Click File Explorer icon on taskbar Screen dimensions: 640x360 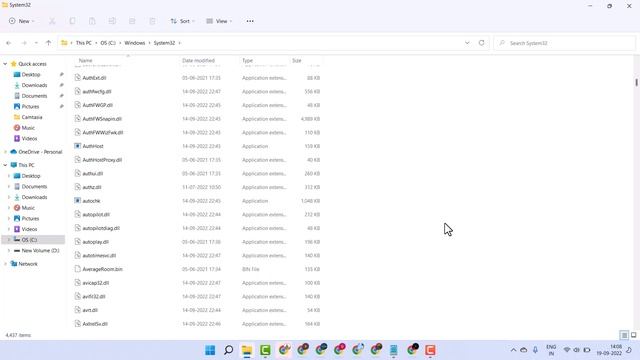pyautogui.click(x=247, y=350)
